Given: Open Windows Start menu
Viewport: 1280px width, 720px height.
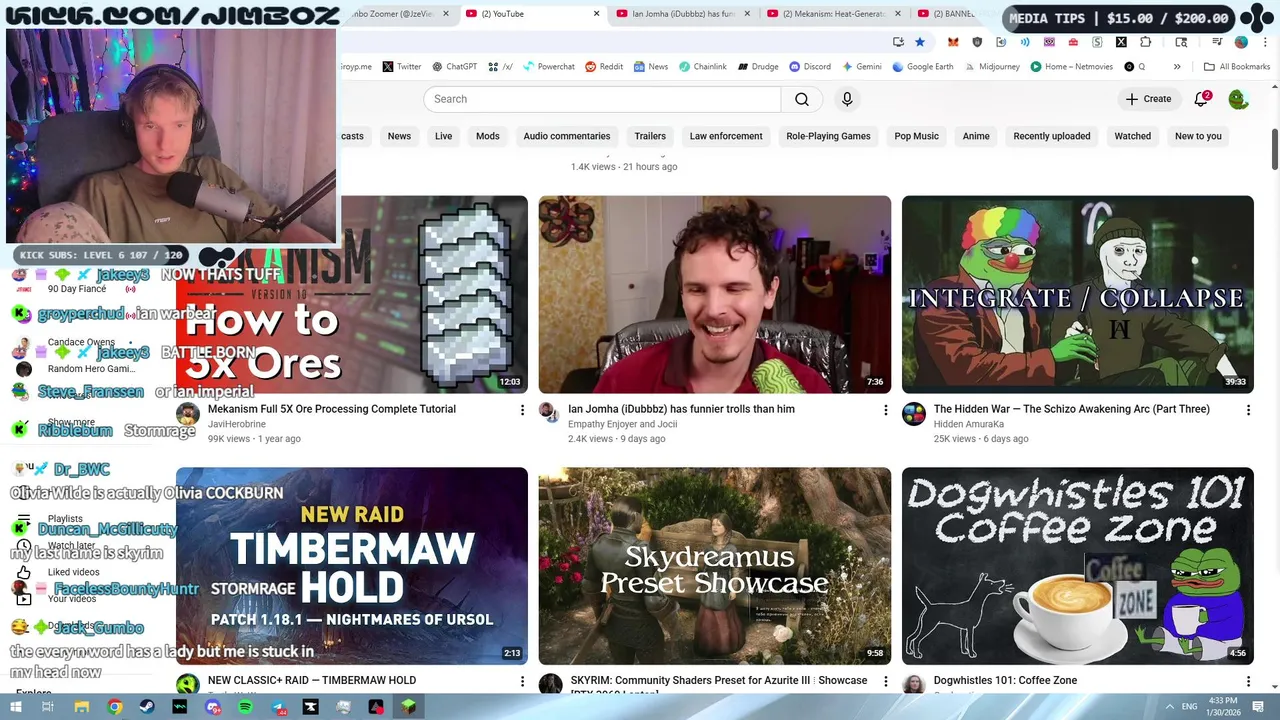Looking at the screenshot, I should (x=15, y=707).
